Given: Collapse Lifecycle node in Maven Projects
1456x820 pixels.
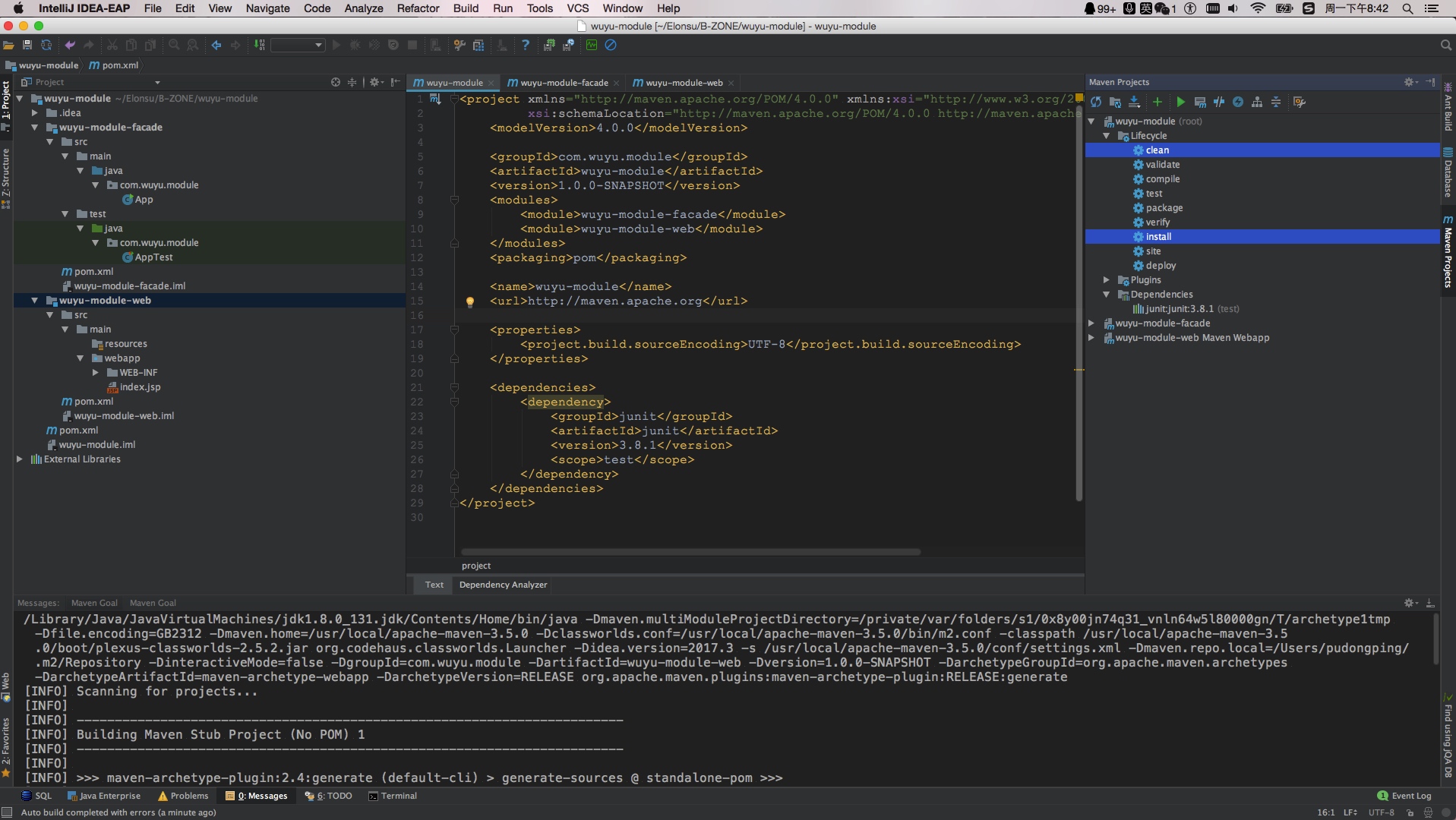Looking at the screenshot, I should pyautogui.click(x=1107, y=136).
